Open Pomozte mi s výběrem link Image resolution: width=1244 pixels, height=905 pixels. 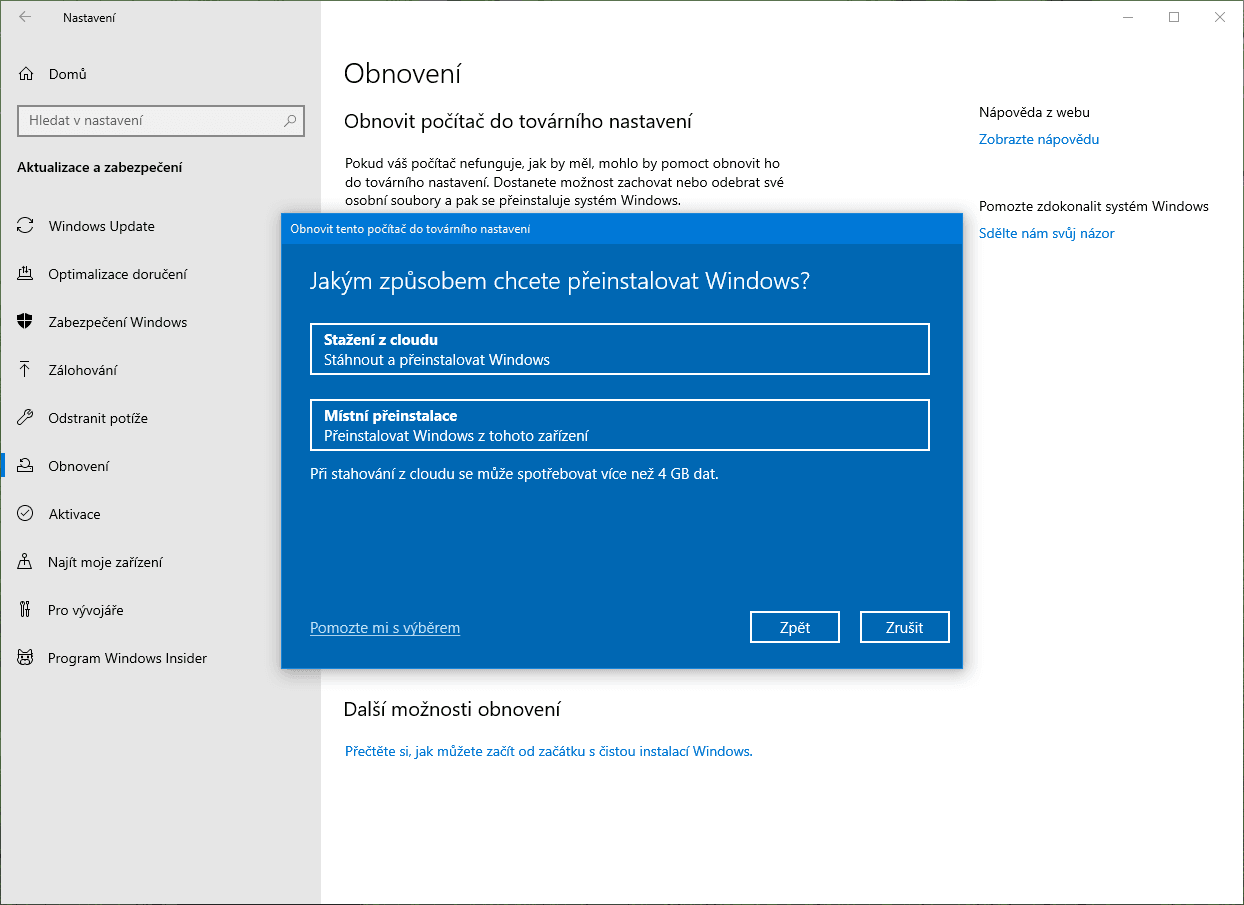pyautogui.click(x=385, y=627)
